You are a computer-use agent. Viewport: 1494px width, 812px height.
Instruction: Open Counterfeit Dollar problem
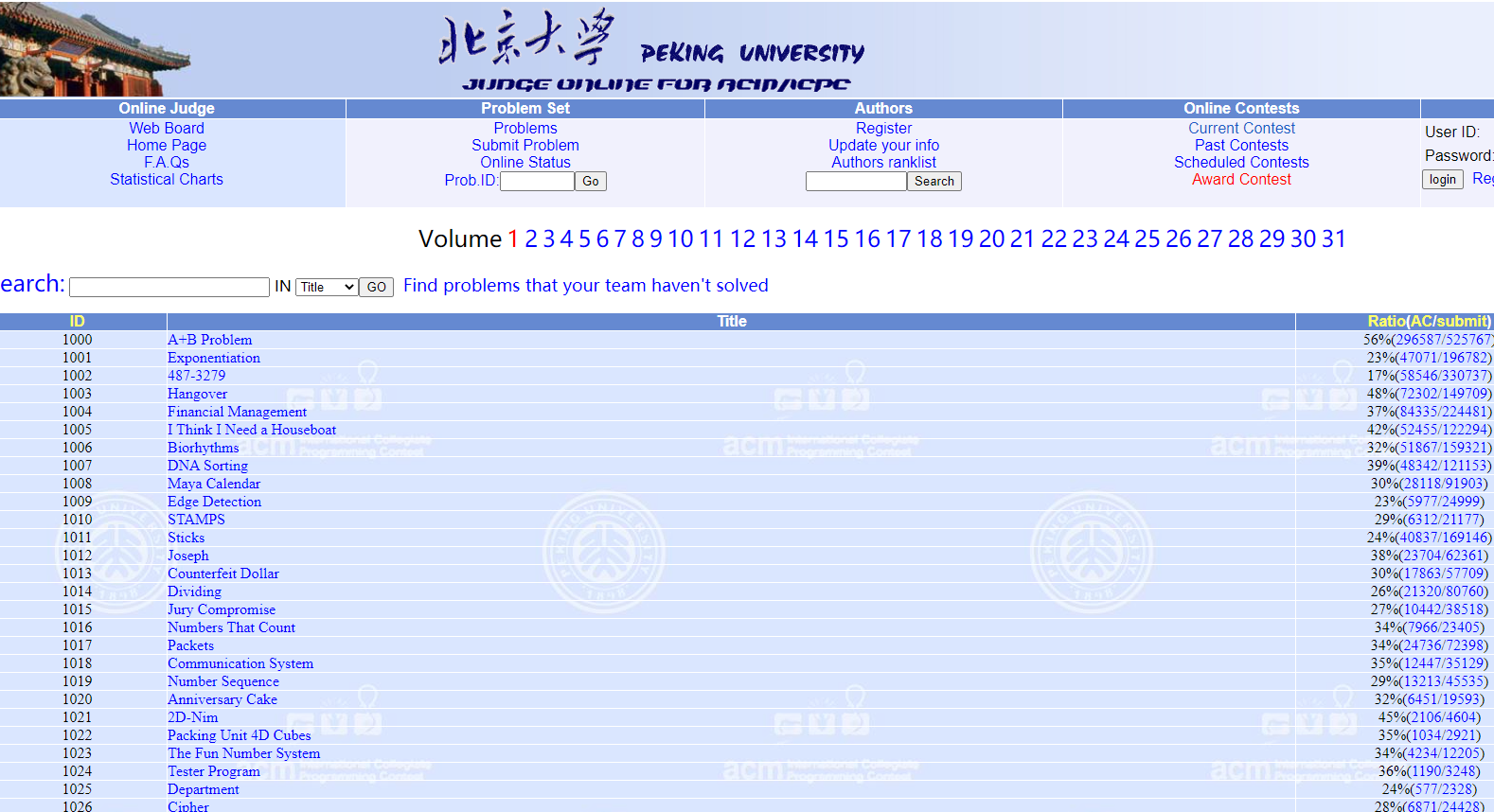coord(223,574)
